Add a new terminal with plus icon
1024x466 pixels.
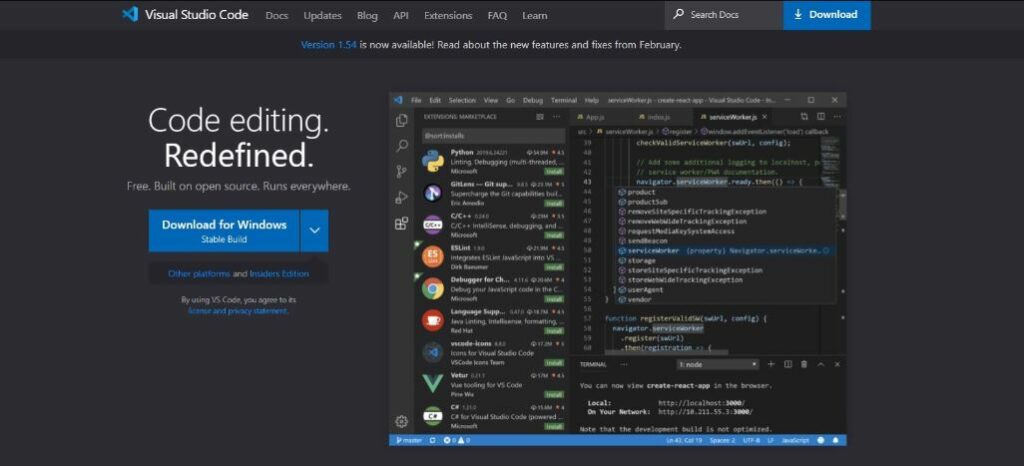pyautogui.click(x=771, y=364)
